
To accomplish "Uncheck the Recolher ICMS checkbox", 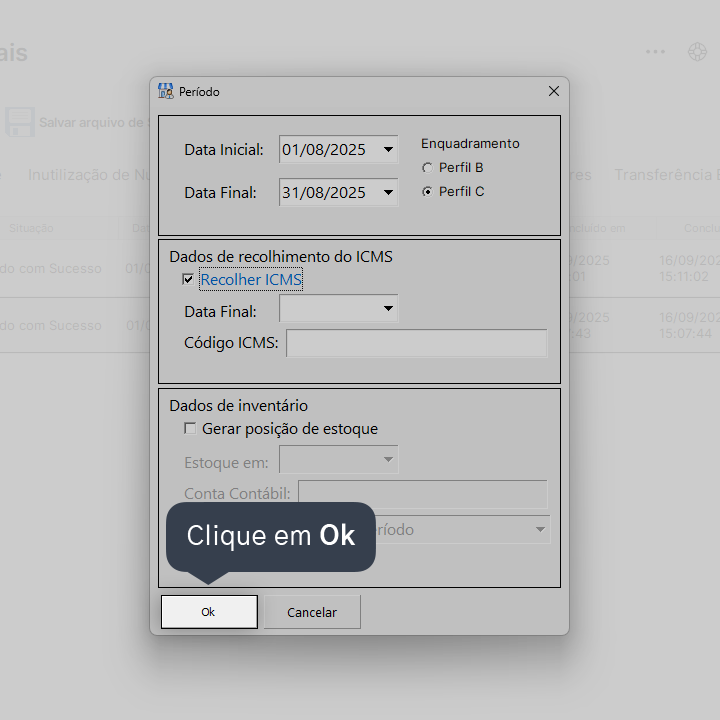I will 188,279.
